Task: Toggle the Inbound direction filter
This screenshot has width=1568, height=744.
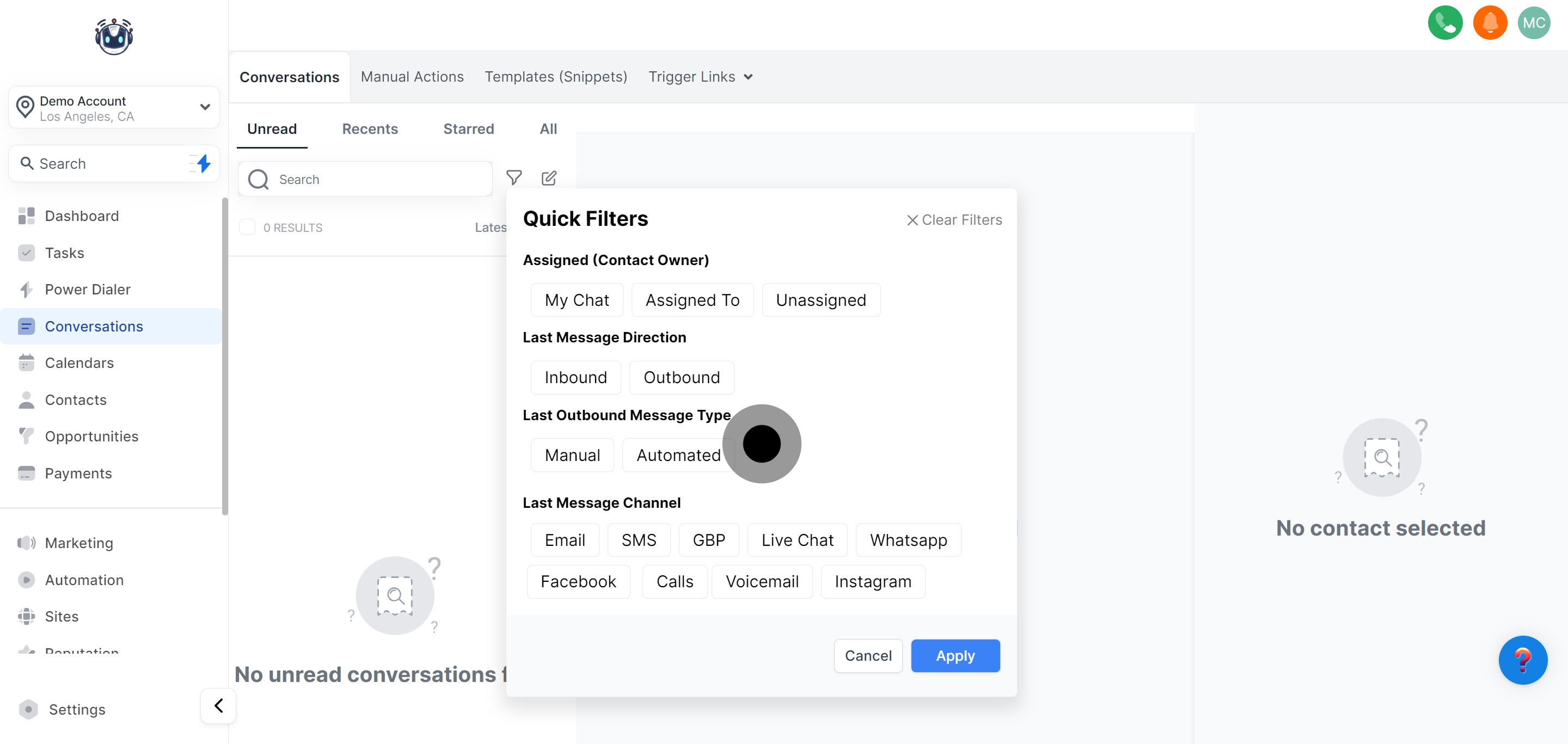Action: (x=575, y=377)
